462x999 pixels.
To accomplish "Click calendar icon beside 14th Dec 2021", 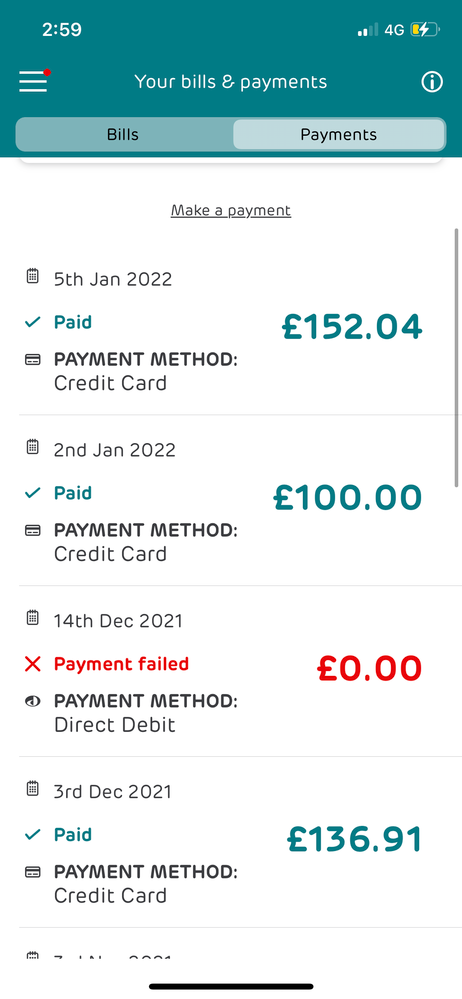I will point(32,618).
